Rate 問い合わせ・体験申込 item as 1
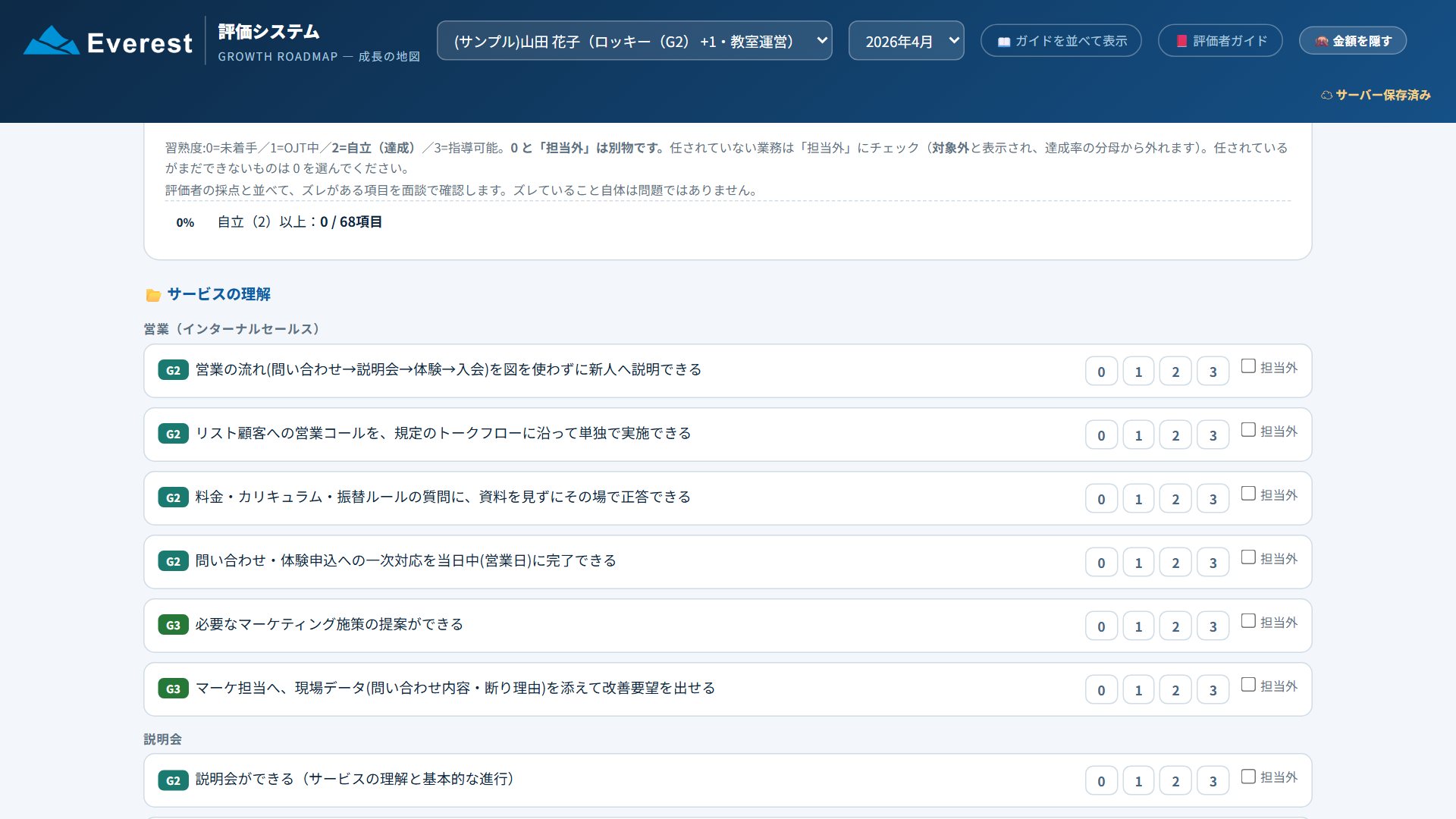The height and width of the screenshot is (819, 1456). pyautogui.click(x=1138, y=563)
